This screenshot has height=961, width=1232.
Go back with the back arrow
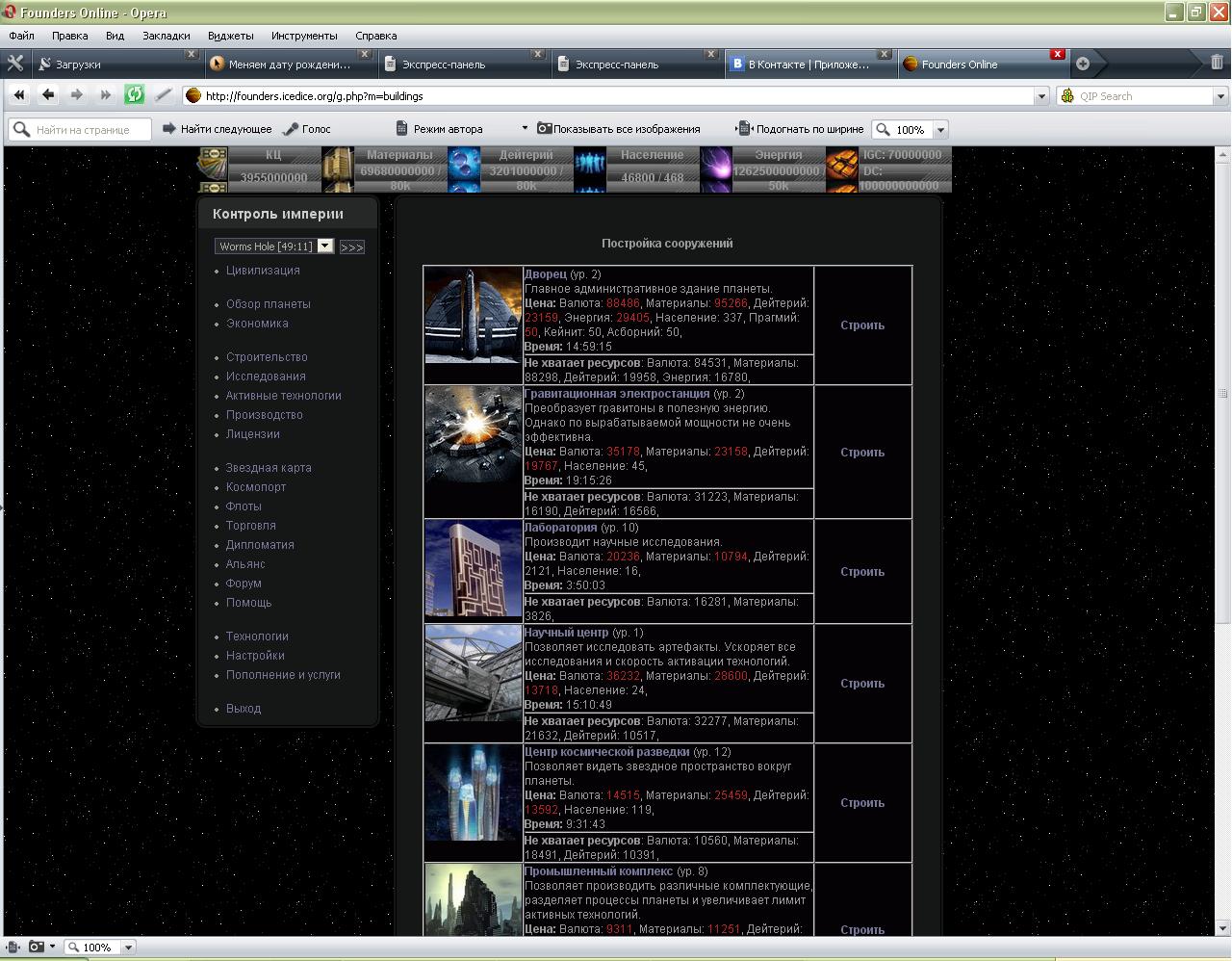48,94
